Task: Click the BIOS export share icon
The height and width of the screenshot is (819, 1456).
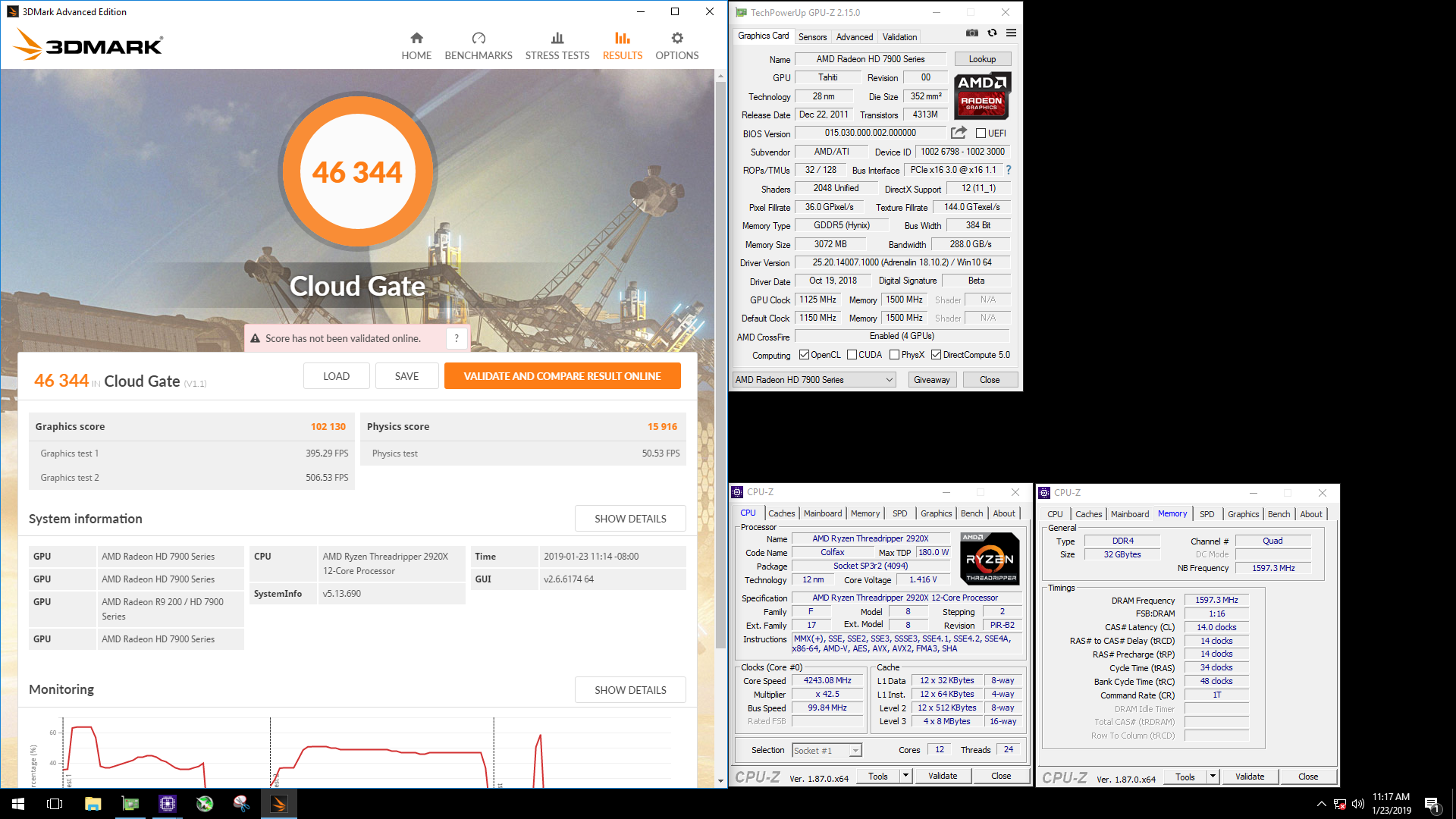Action: click(959, 133)
